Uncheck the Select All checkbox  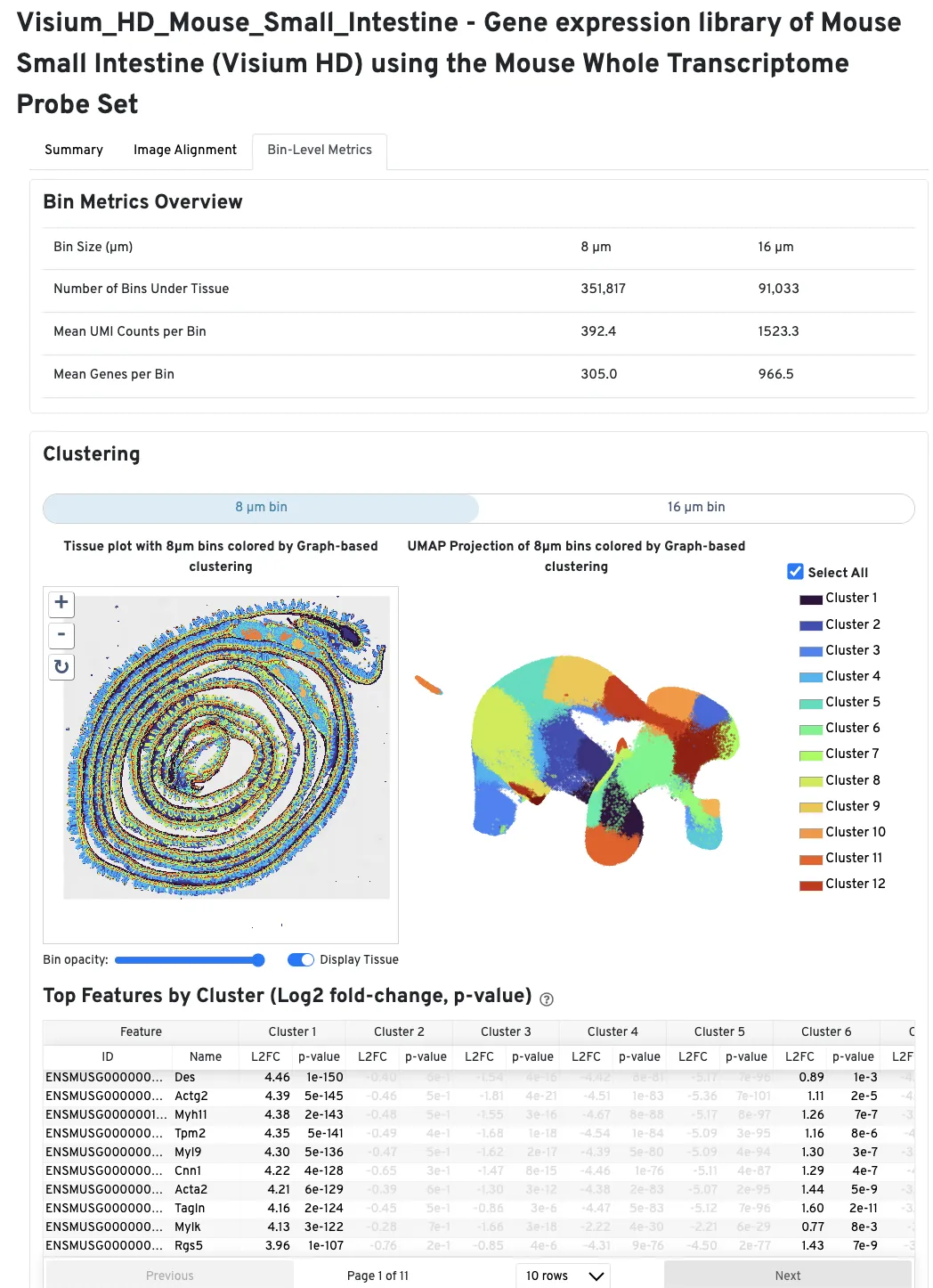click(x=795, y=572)
